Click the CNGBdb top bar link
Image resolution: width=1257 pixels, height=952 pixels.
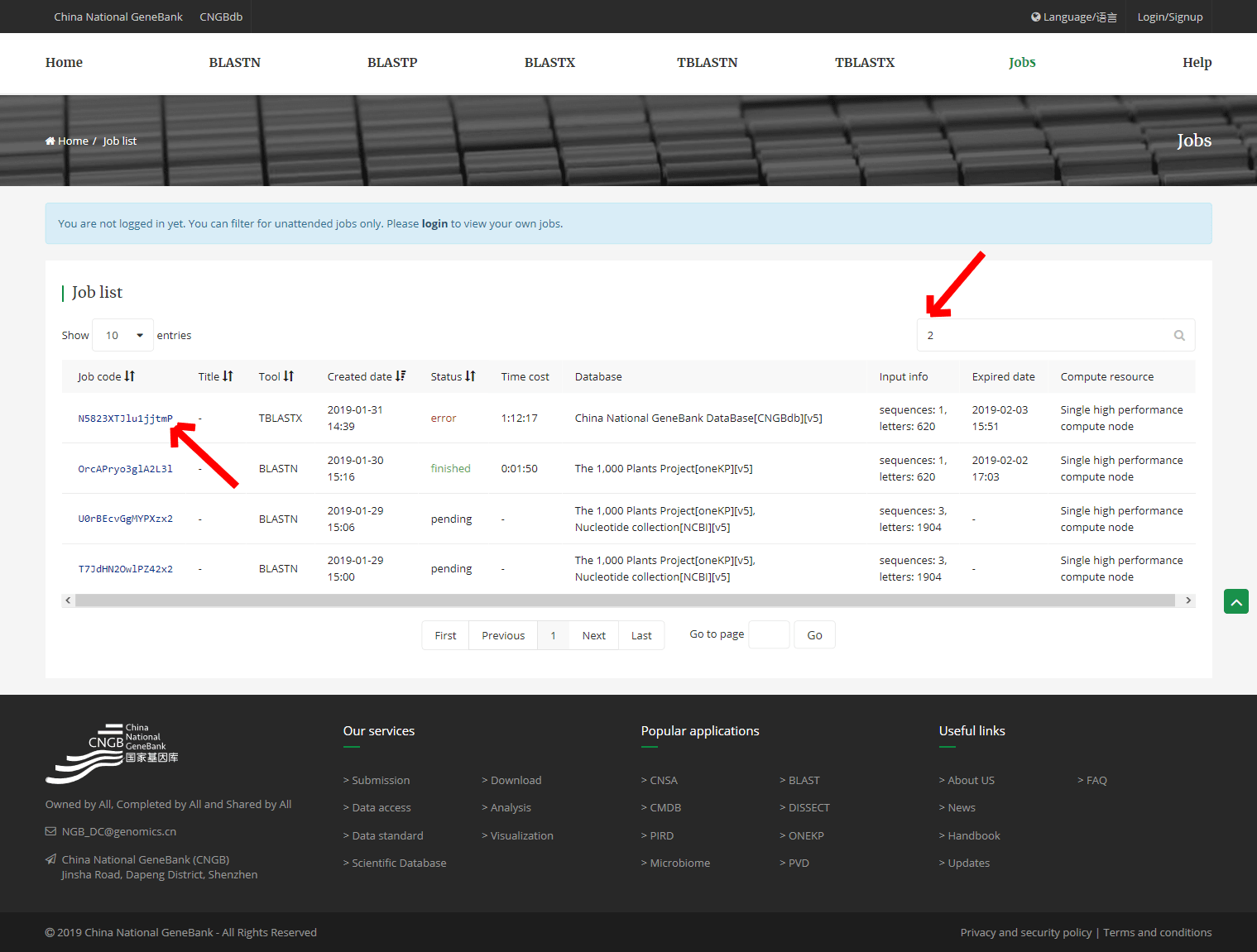221,17
